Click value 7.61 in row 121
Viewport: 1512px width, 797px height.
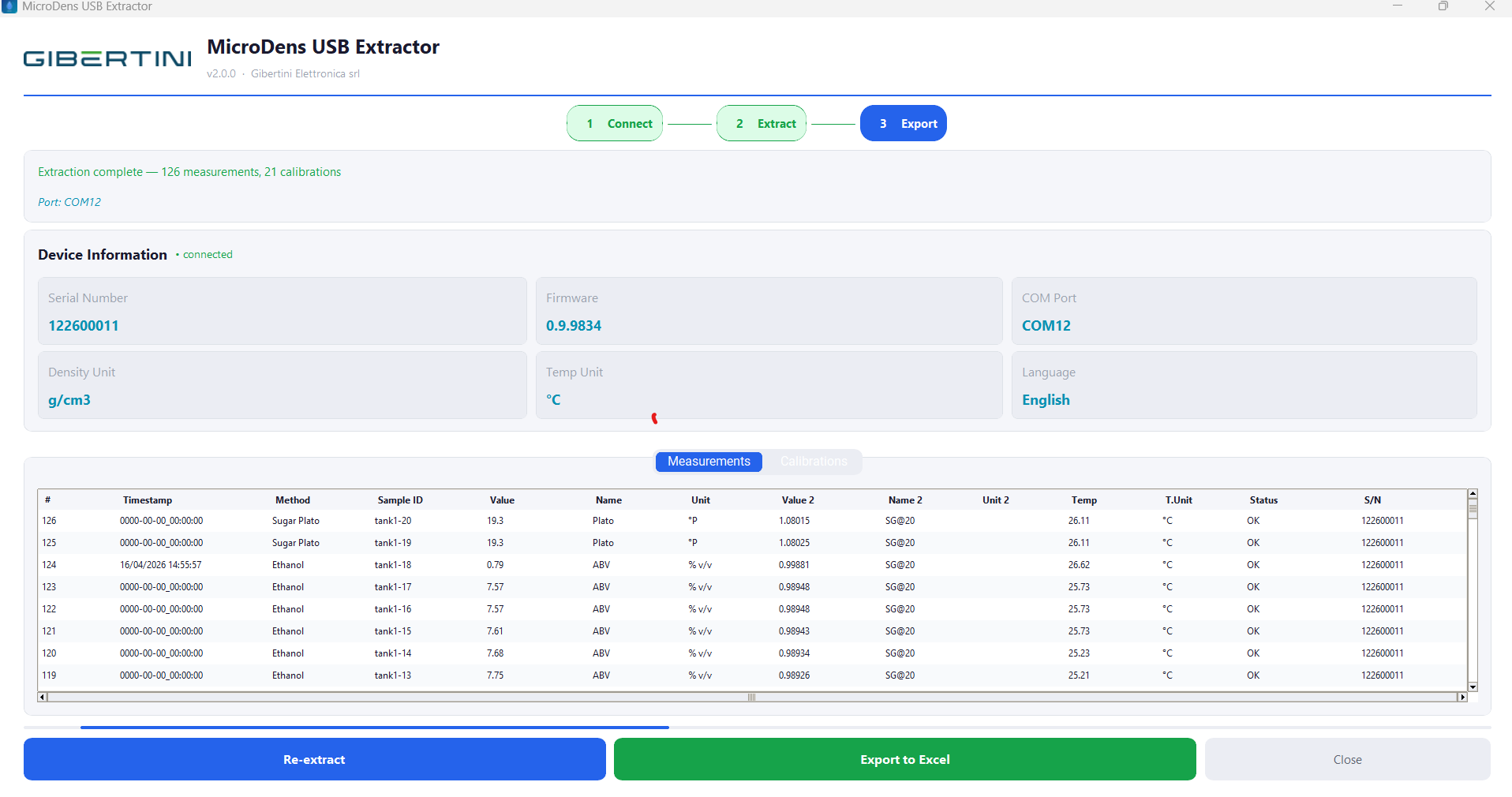click(495, 631)
